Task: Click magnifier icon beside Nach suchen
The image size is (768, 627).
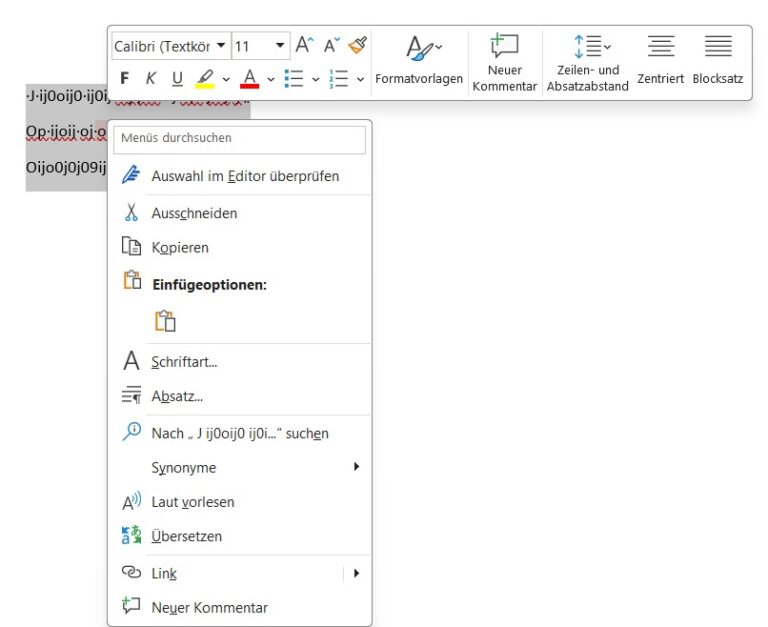Action: click(131, 432)
